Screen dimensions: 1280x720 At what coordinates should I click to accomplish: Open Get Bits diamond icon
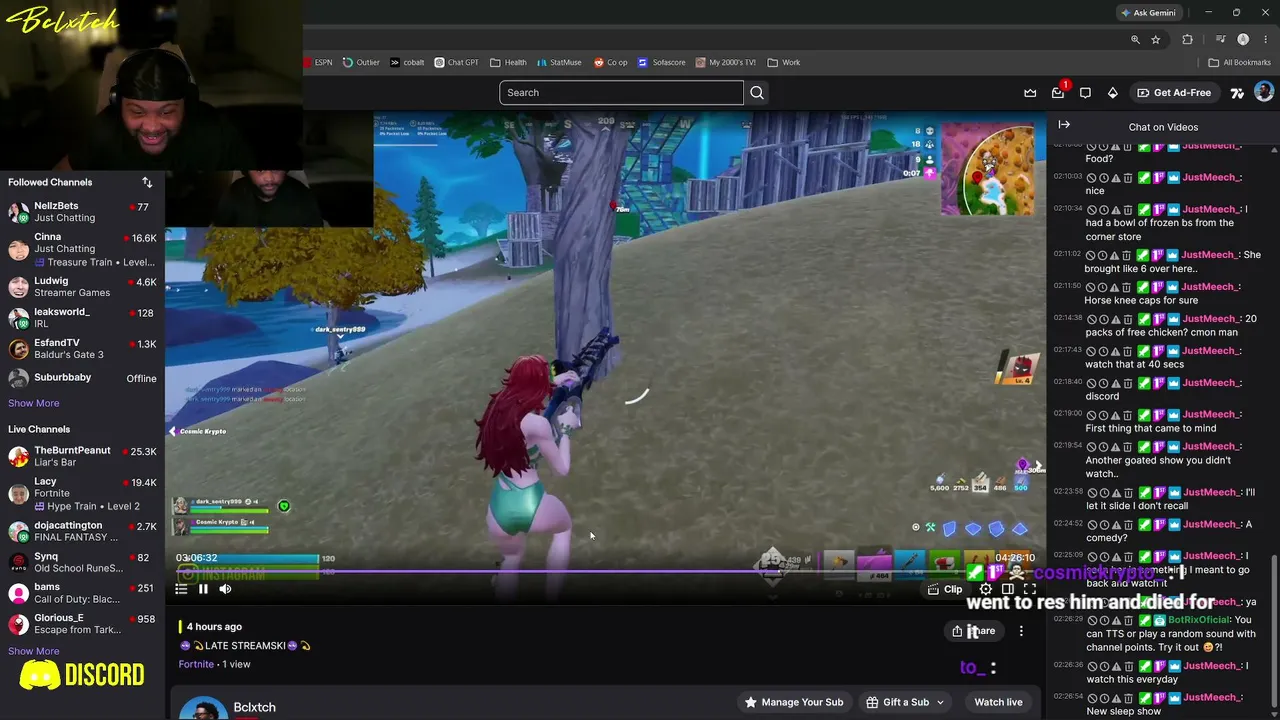click(1112, 93)
